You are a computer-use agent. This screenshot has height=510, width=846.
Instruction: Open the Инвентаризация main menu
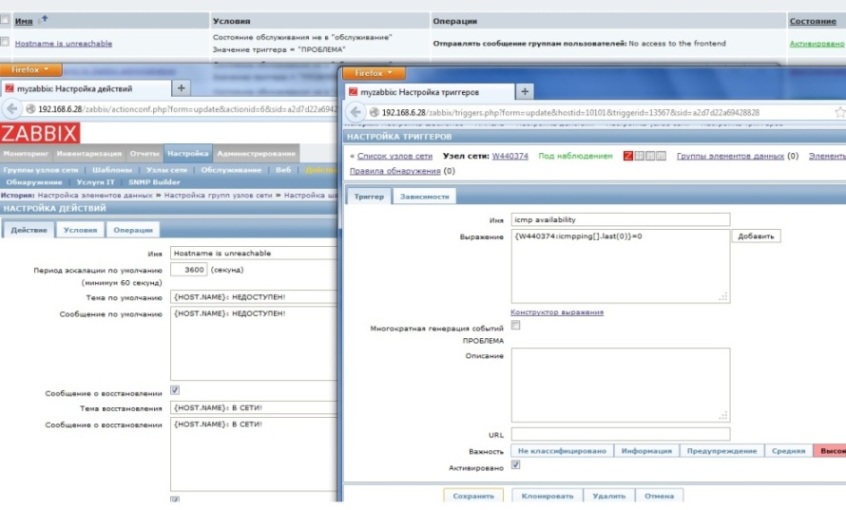89,154
